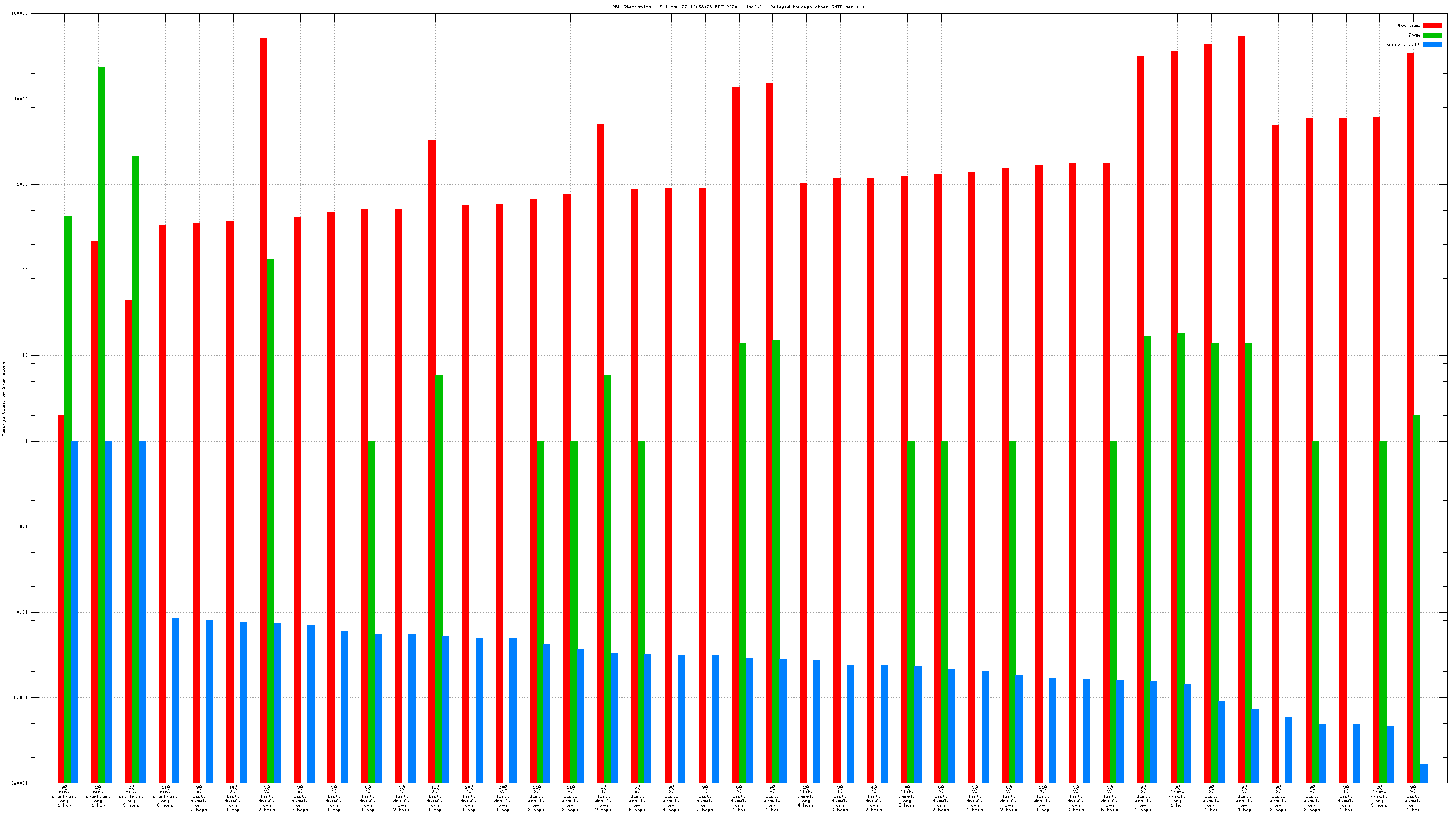The height and width of the screenshot is (819, 1456).
Task: Click the '4@ 2.list.dnswl.org 2 hops' x-axis label
Action: (873, 798)
